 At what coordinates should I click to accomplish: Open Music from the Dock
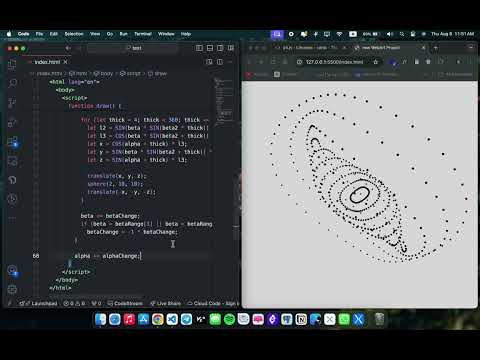(x=129, y=319)
